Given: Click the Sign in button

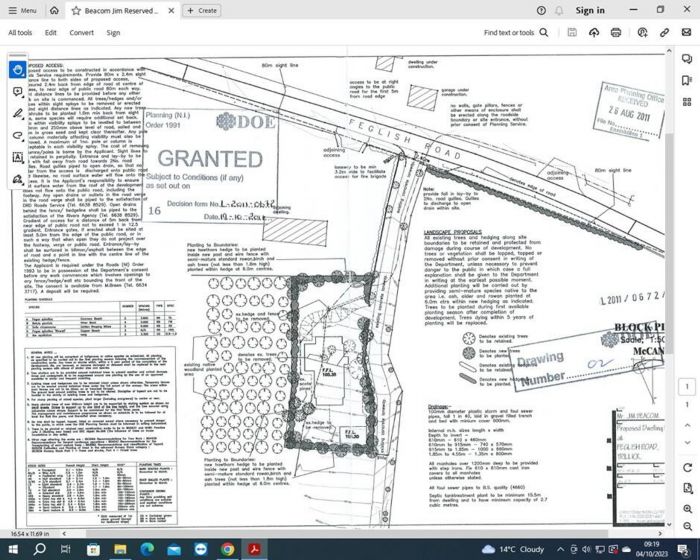Looking at the screenshot, I should [590, 10].
